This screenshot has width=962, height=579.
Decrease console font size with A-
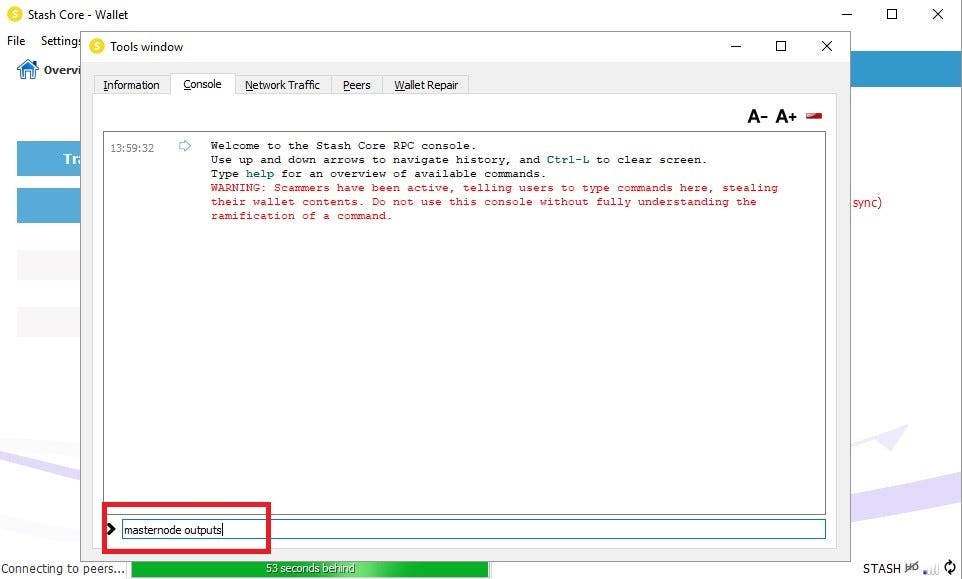[x=757, y=116]
